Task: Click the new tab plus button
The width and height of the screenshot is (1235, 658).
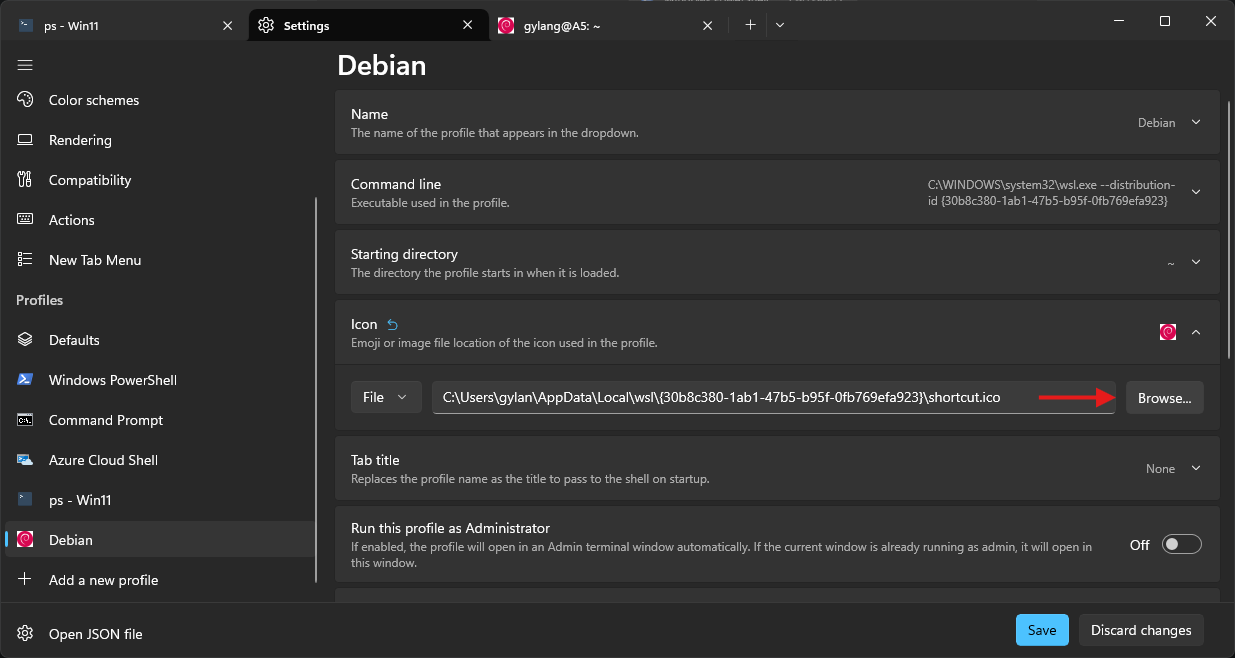Action: 750,25
